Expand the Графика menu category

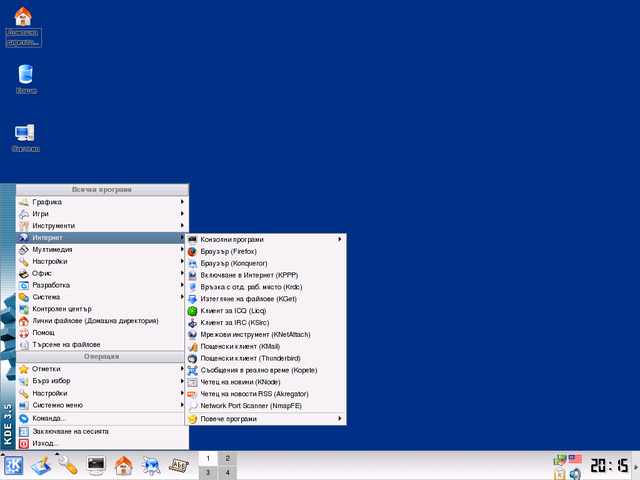click(102, 202)
